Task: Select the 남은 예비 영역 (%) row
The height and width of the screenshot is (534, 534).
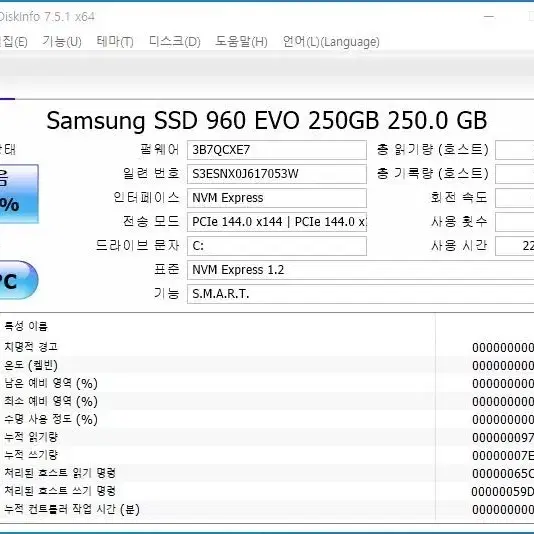Action: click(x=267, y=383)
